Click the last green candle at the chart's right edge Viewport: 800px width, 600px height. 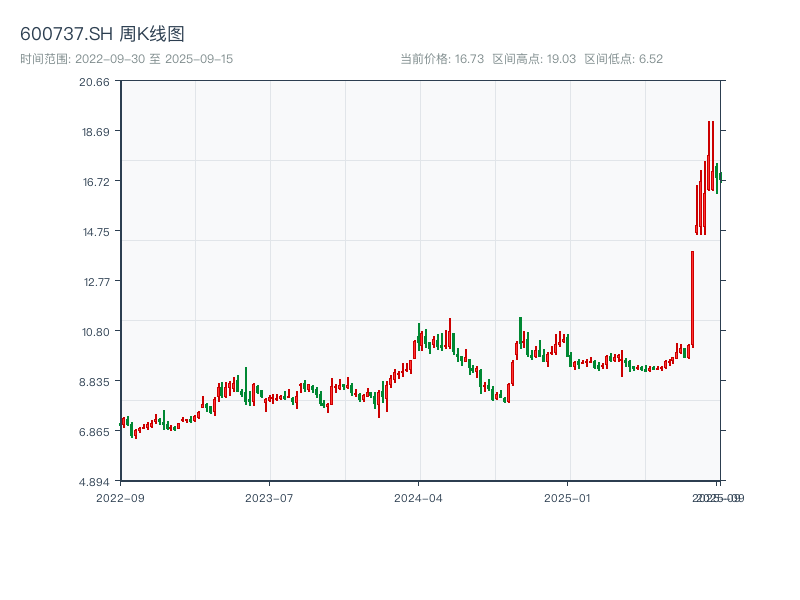720,177
